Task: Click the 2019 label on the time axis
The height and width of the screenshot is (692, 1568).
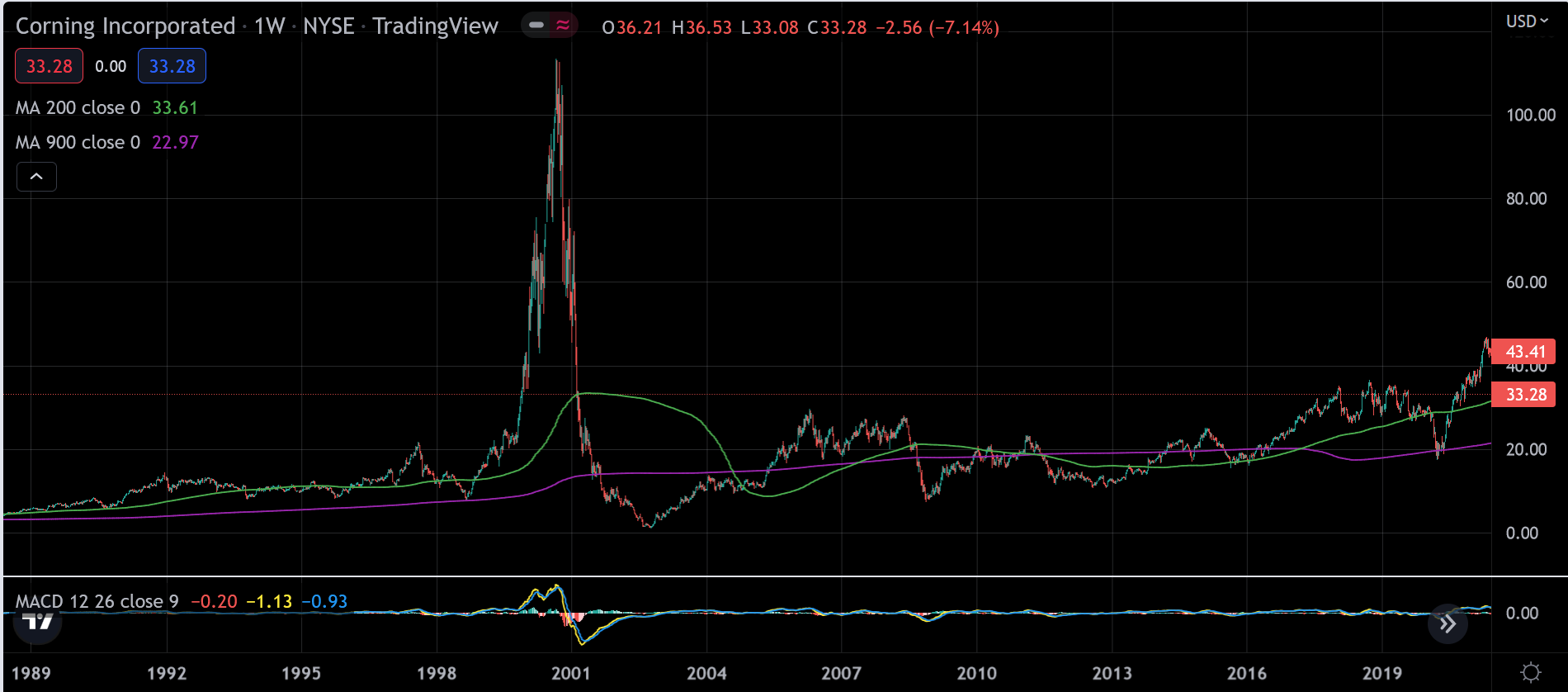Action: coord(1381,673)
